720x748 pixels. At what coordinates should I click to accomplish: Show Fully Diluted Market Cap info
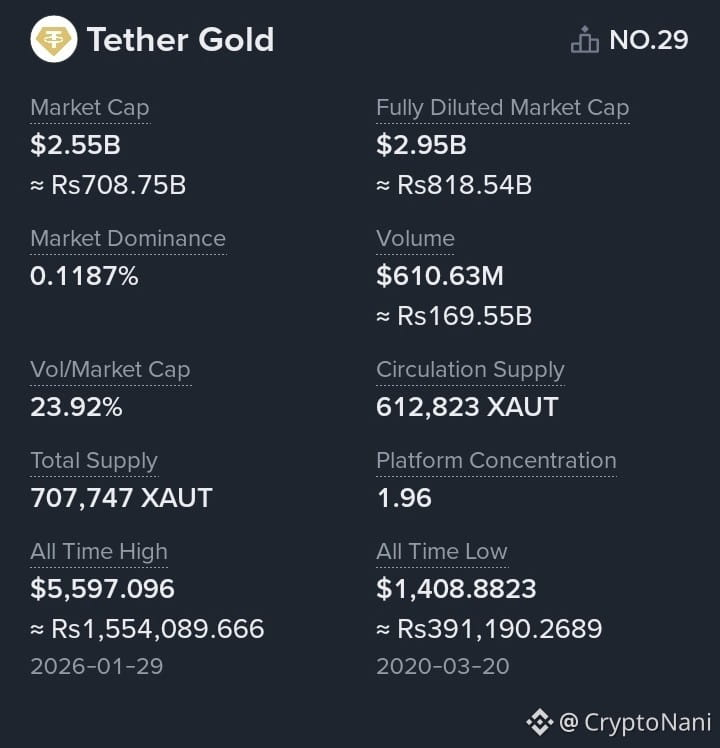[502, 107]
